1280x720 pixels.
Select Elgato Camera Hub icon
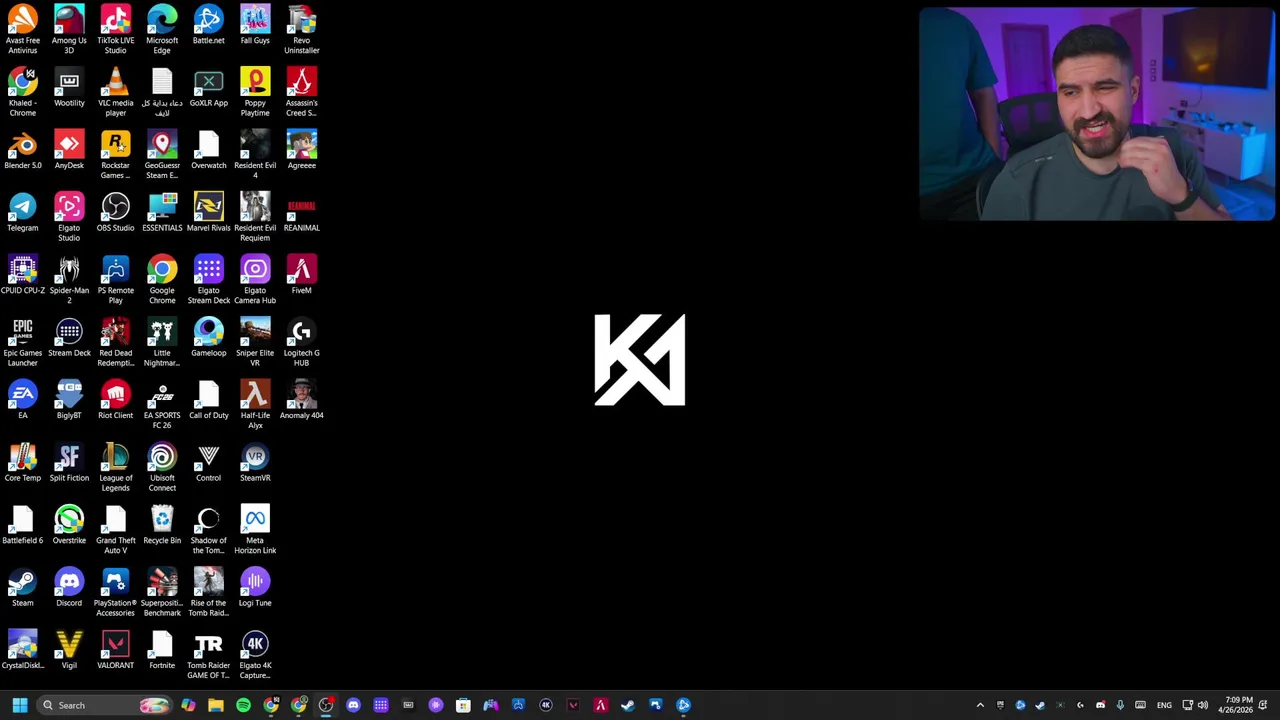(255, 279)
